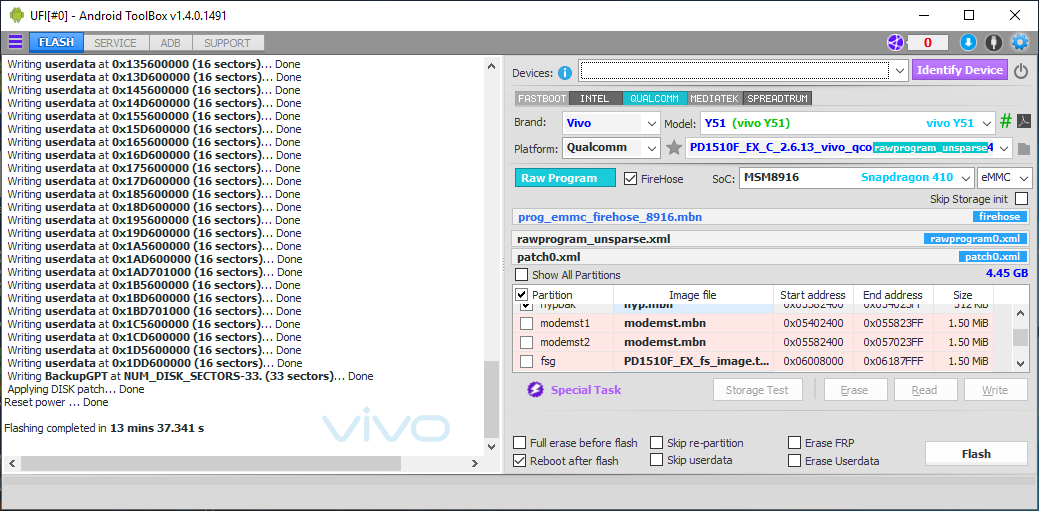Click the purple network globe icon
The width and height of the screenshot is (1039, 511).
895,43
